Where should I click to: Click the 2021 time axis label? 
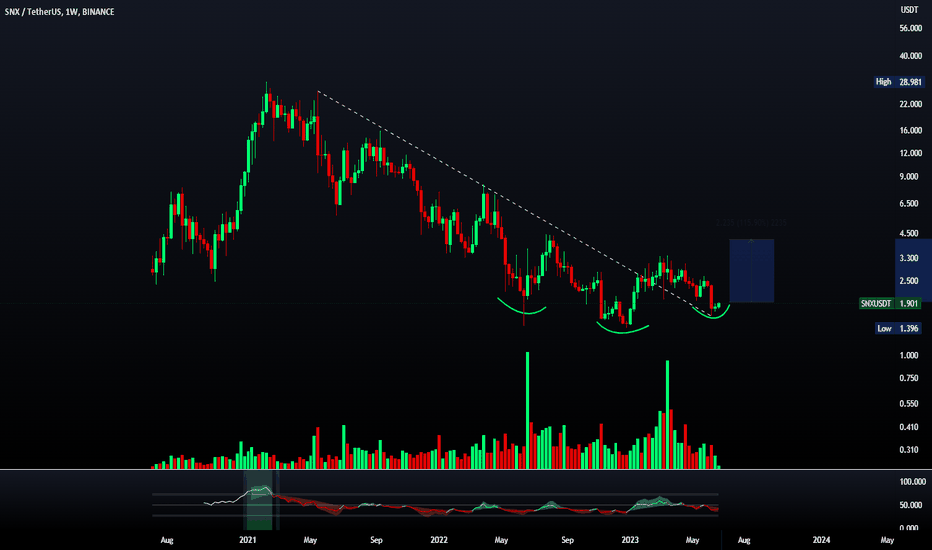(x=248, y=540)
